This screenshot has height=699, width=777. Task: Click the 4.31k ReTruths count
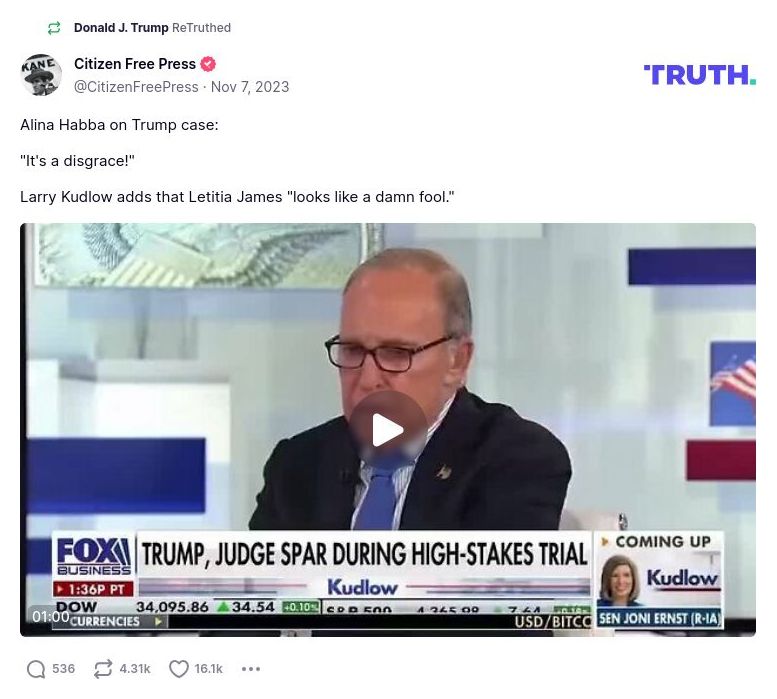point(135,669)
